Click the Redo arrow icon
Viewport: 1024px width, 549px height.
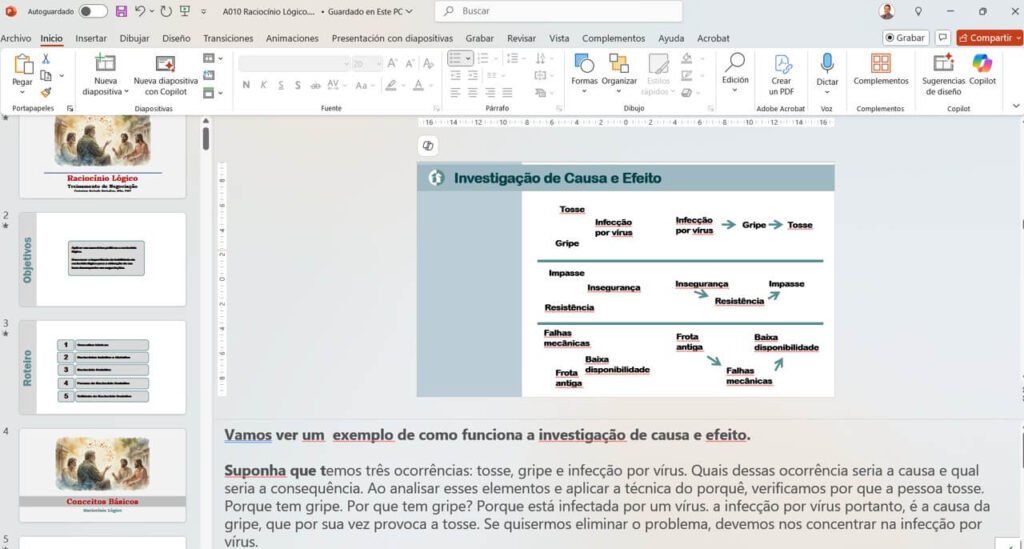167,11
